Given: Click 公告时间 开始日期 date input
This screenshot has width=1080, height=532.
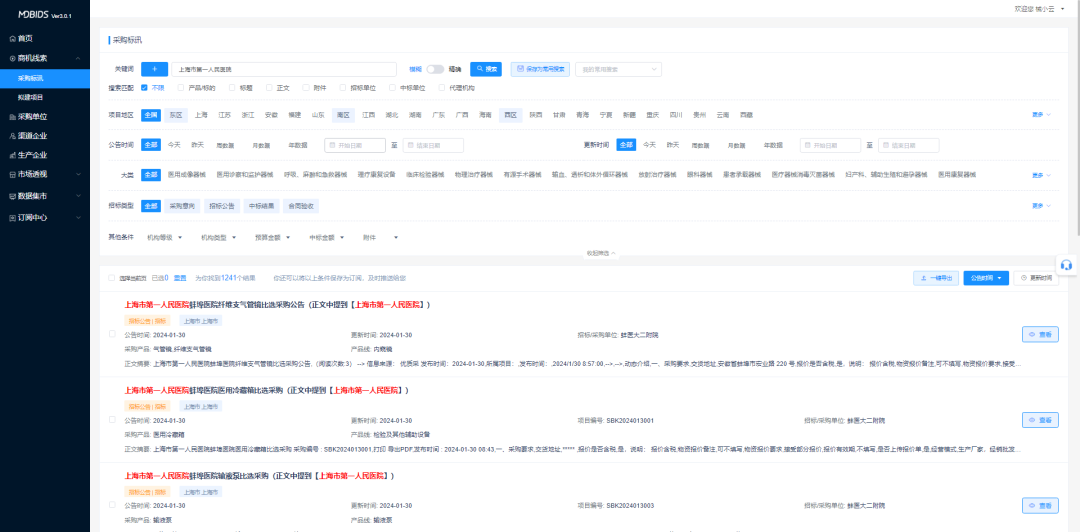Looking at the screenshot, I should pos(355,145).
